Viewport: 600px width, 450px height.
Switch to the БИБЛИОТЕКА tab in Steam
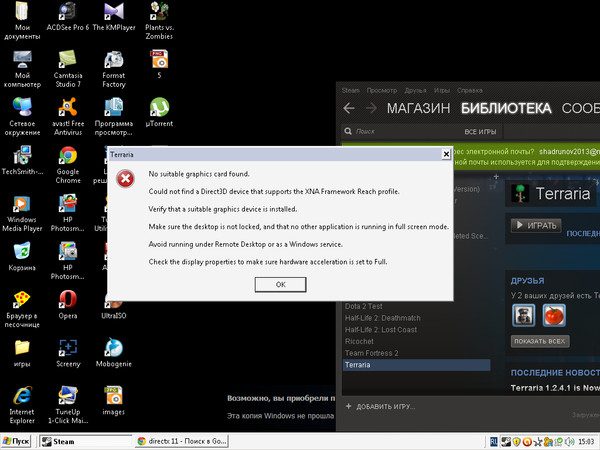(506, 108)
